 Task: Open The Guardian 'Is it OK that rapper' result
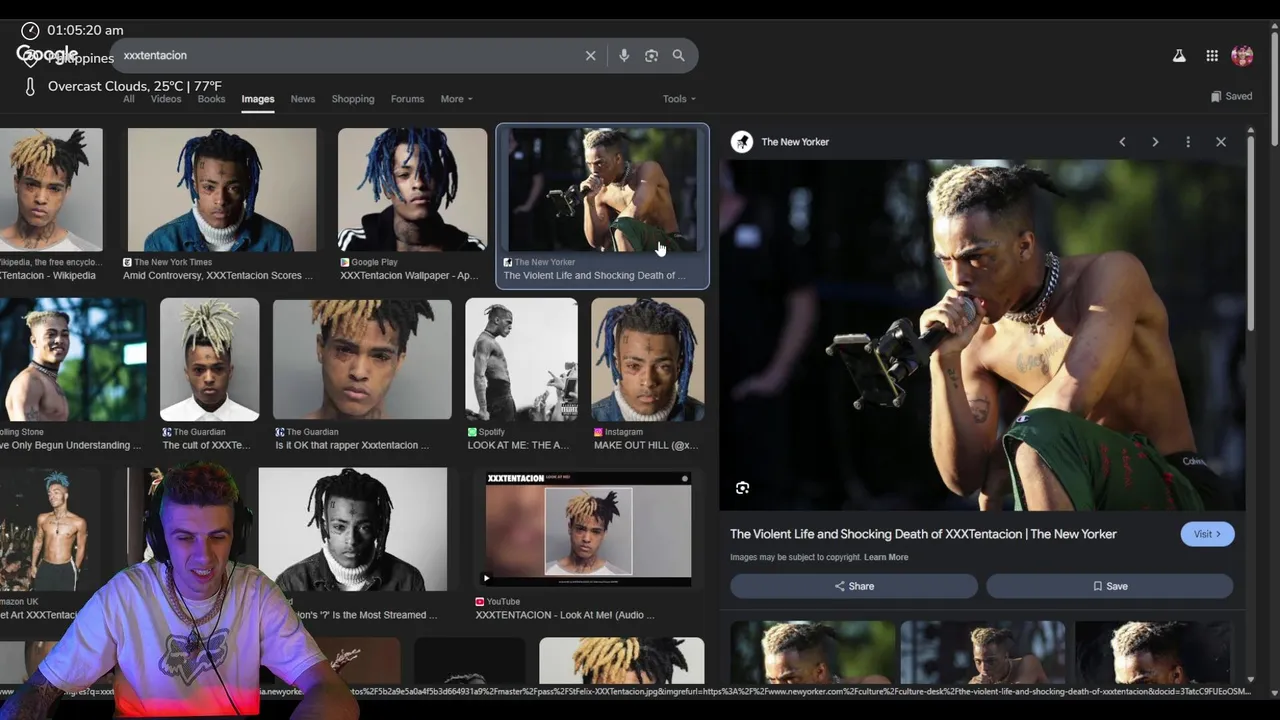point(362,359)
